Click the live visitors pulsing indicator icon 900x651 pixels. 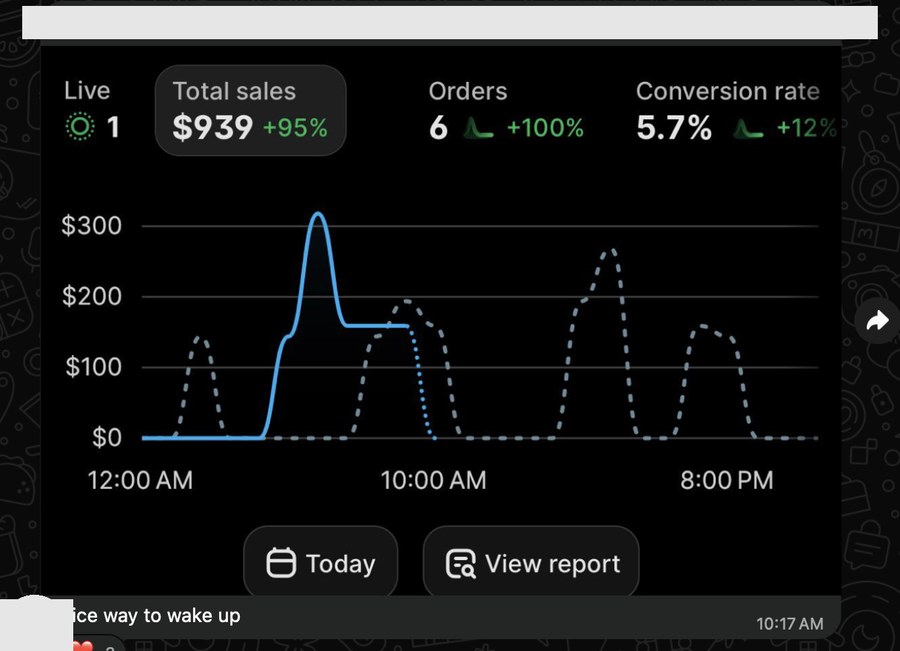80,126
